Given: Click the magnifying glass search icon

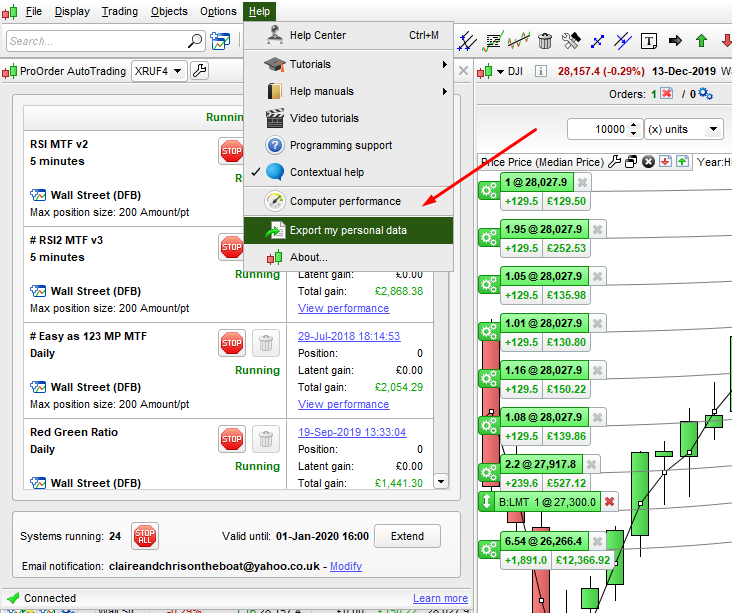Looking at the screenshot, I should click(x=195, y=41).
